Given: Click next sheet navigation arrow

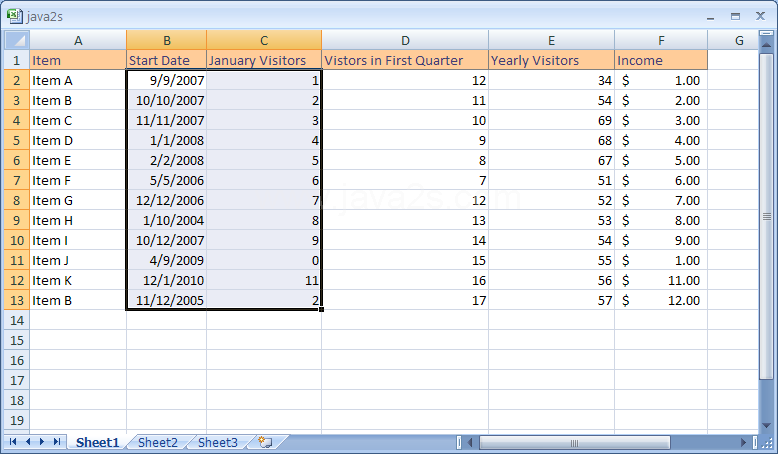Looking at the screenshot, I should point(42,442).
